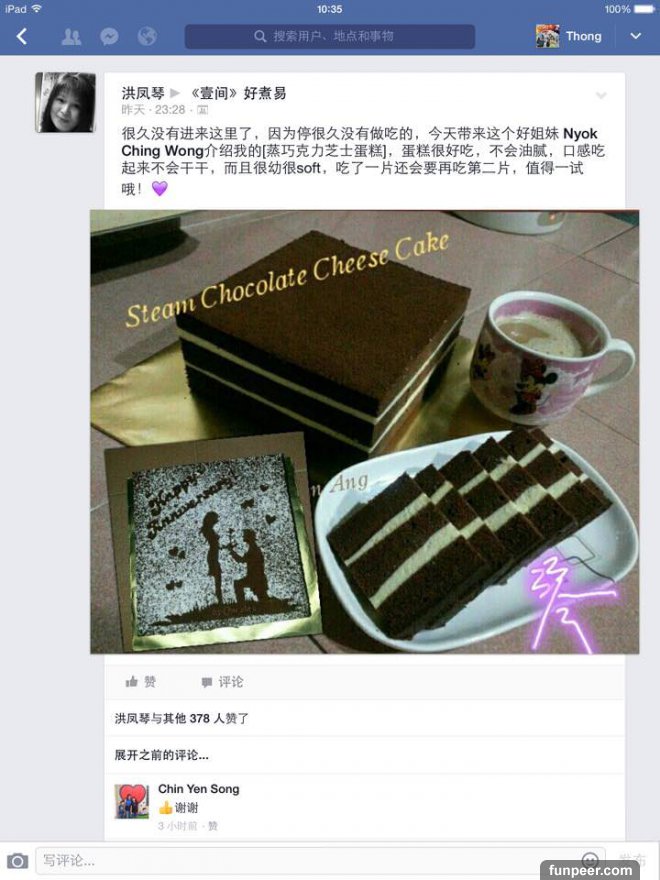Tap the camera icon beside comment box
The image size is (660, 880).
[17, 860]
